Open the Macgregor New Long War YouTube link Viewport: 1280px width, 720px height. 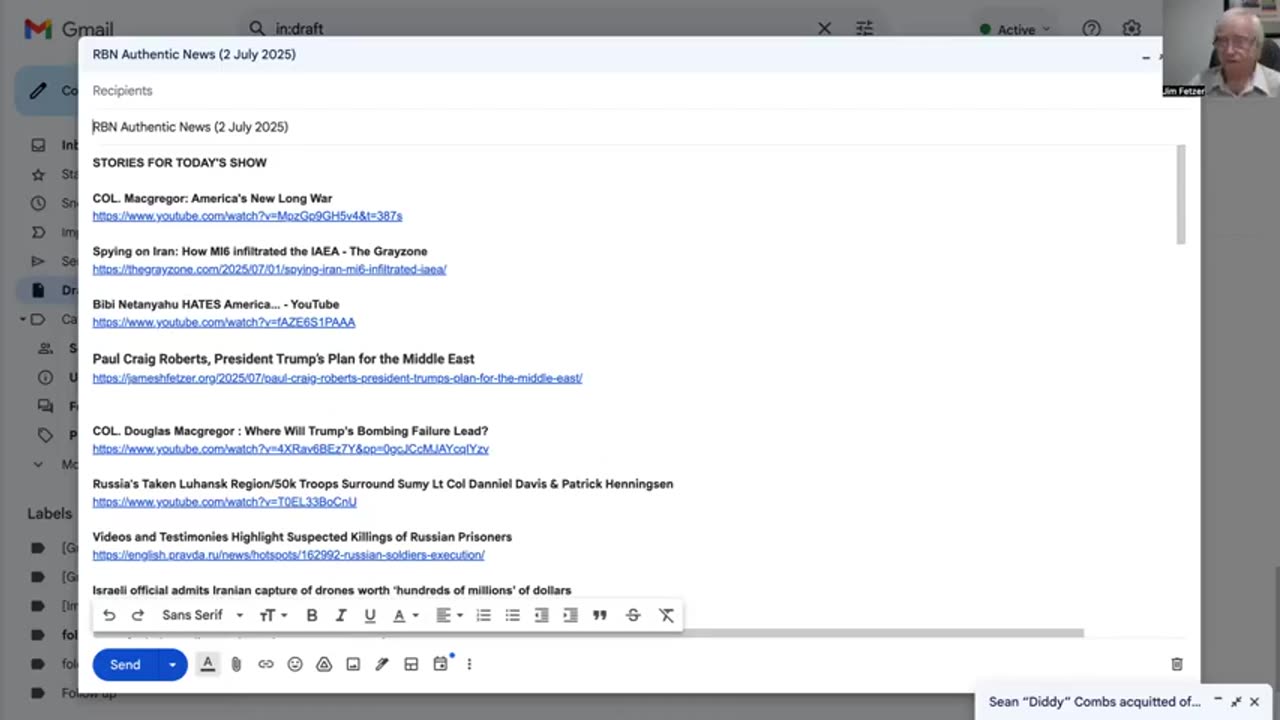247,216
